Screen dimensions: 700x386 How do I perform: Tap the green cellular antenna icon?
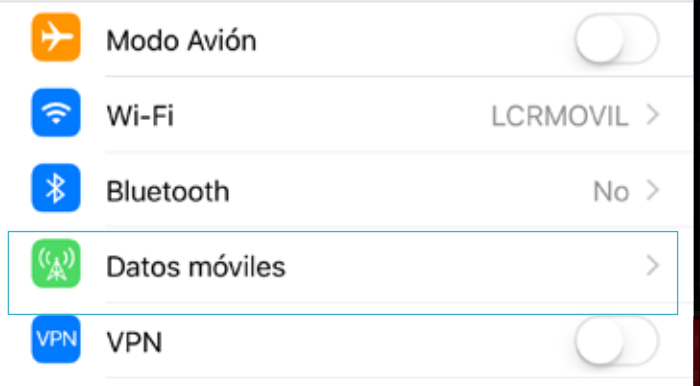pos(56,264)
